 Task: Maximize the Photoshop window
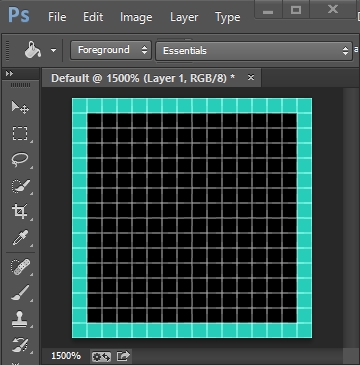click(x=296, y=9)
